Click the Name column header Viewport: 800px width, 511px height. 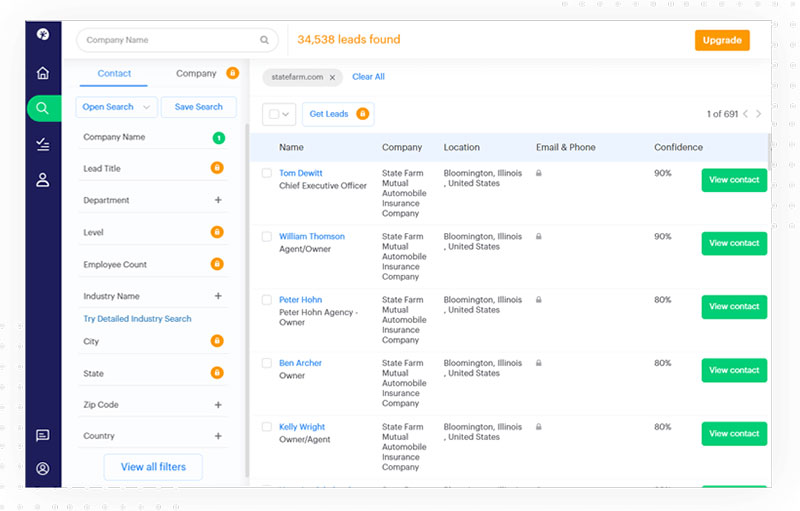(x=291, y=147)
